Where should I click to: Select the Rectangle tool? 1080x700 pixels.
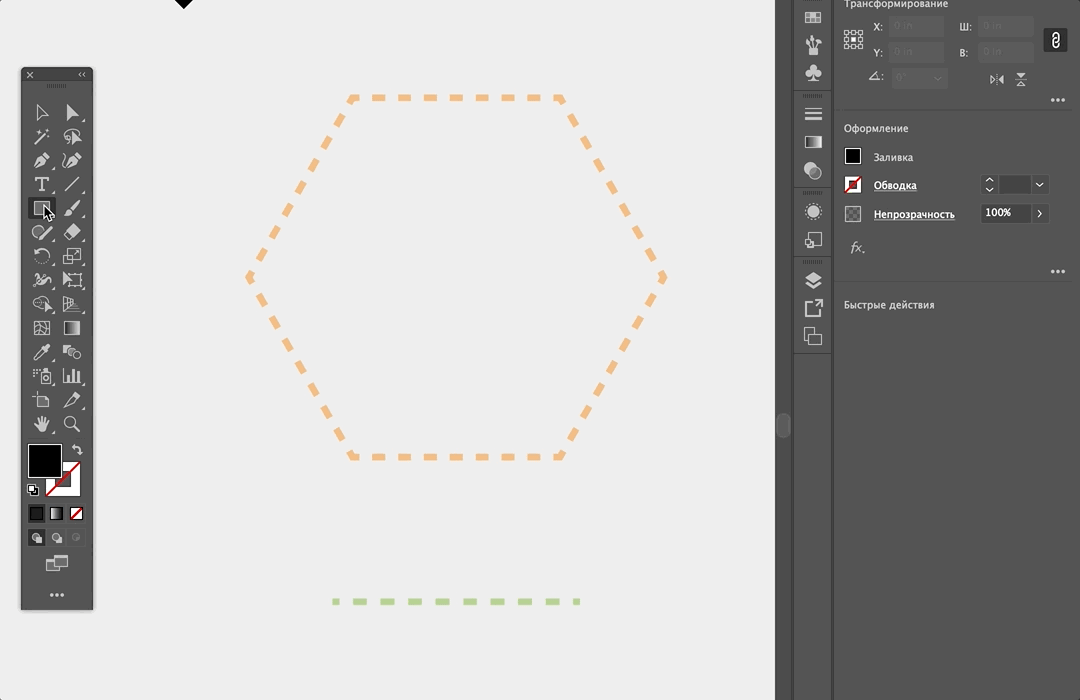point(41,208)
